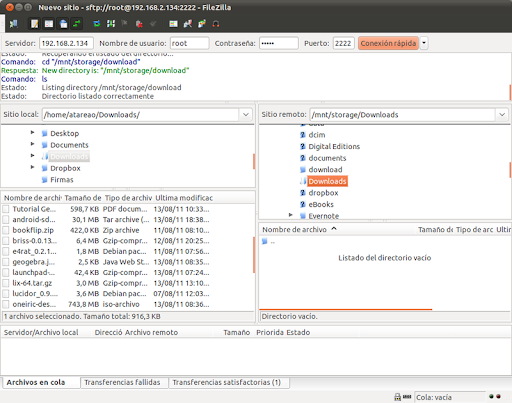Click the Archivo remoto queue column header
The width and height of the screenshot is (512, 403).
pos(151,332)
